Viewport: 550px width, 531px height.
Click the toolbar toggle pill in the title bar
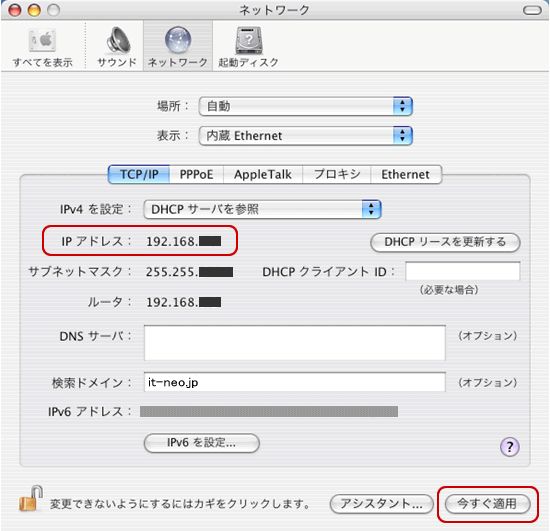click(532, 10)
